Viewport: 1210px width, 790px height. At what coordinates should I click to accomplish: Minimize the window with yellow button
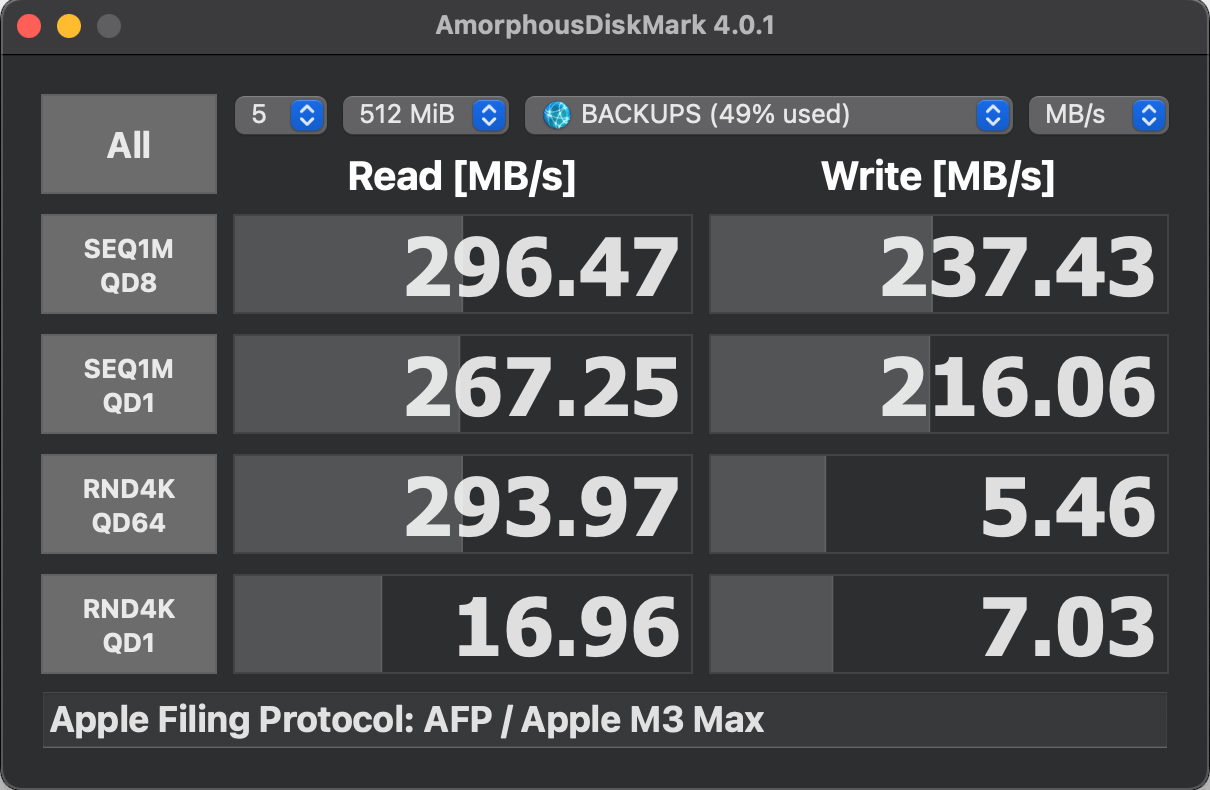69,27
